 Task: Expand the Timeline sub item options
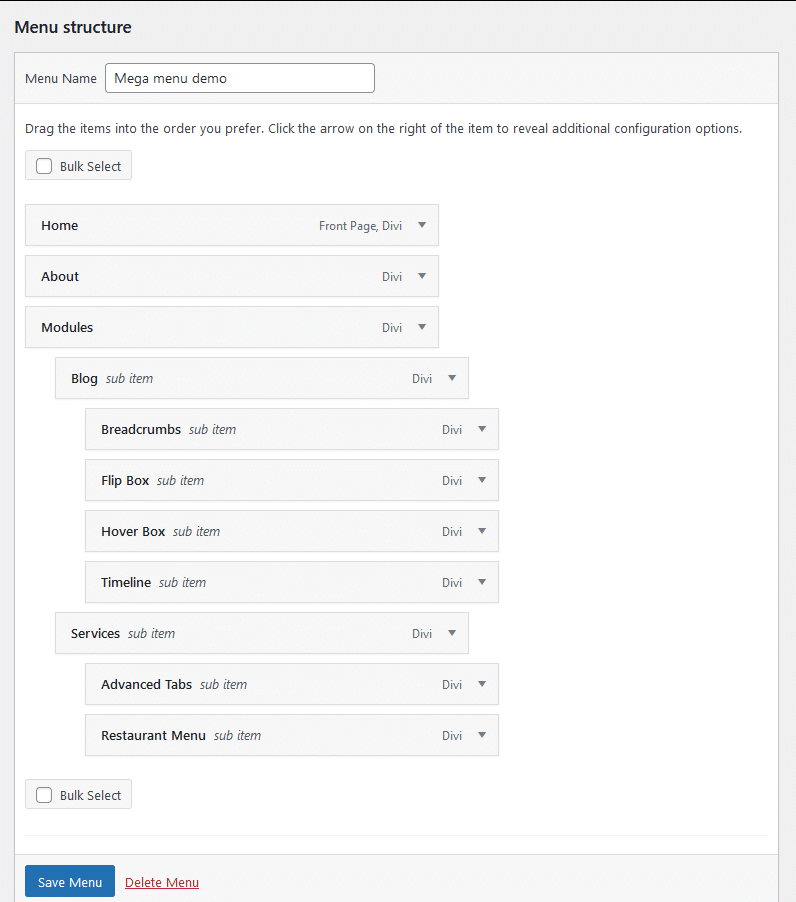(x=483, y=582)
